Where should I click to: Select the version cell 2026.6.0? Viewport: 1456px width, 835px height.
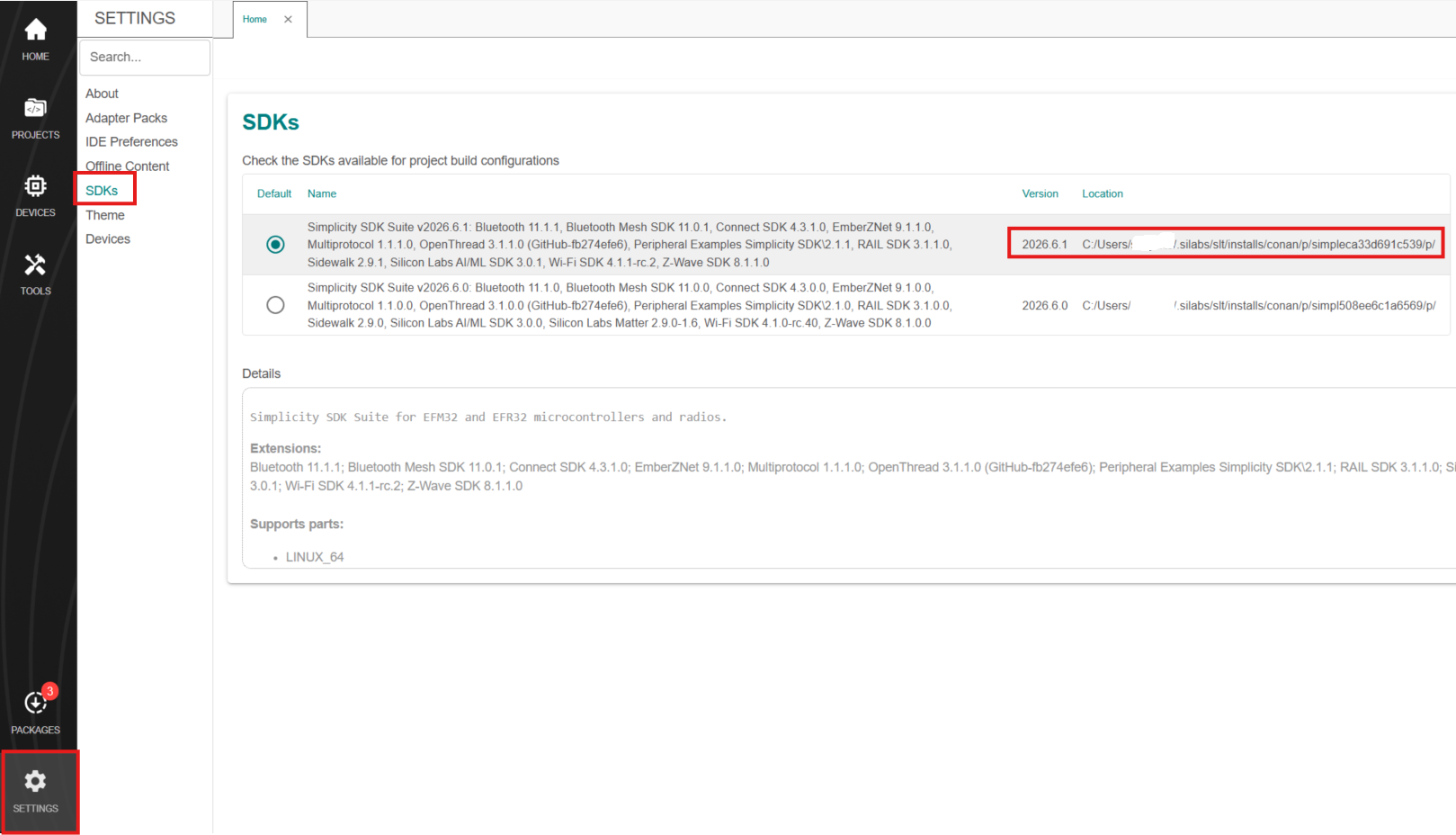tap(1044, 306)
